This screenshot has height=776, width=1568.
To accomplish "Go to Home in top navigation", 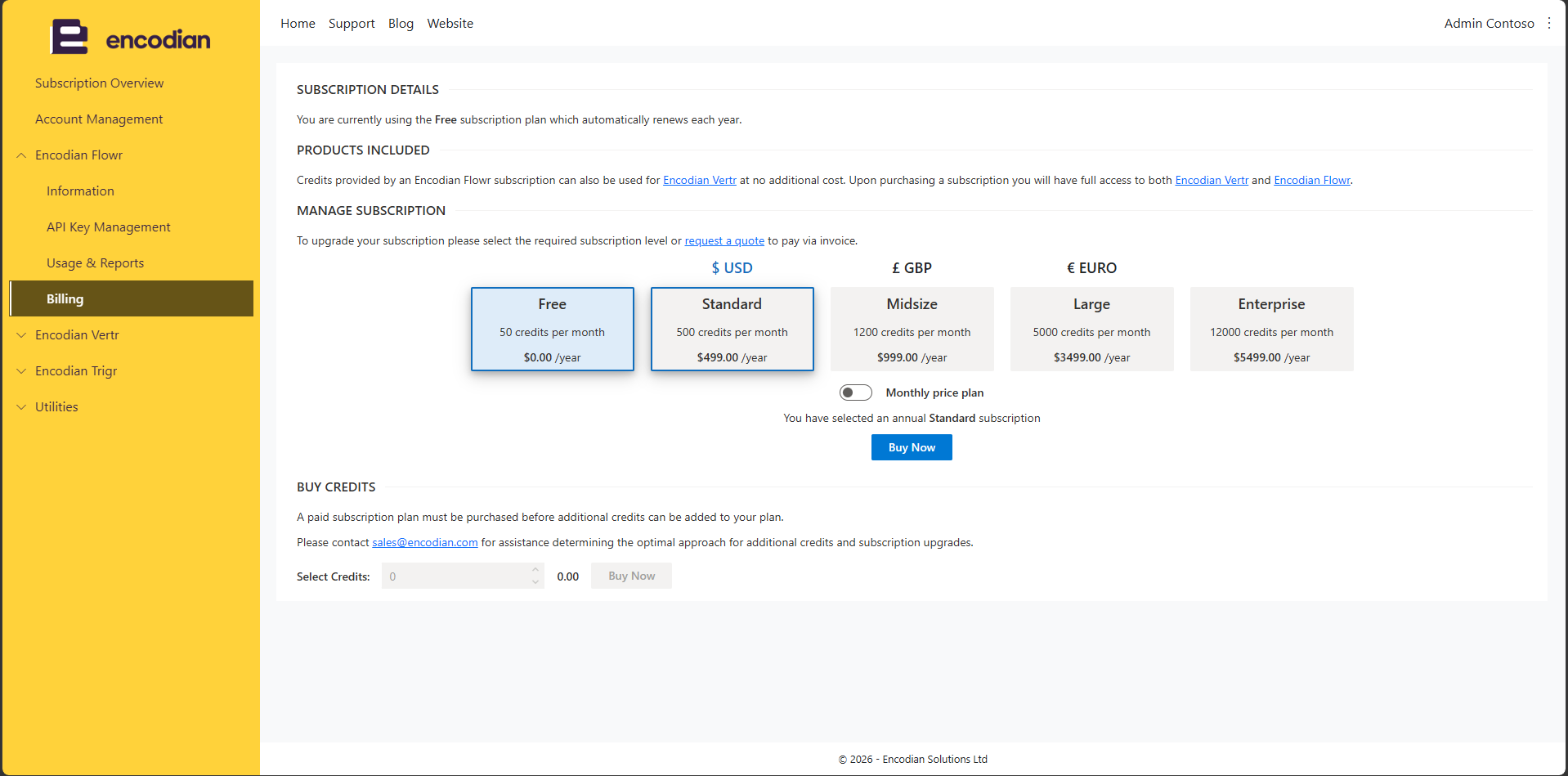I will [x=298, y=24].
